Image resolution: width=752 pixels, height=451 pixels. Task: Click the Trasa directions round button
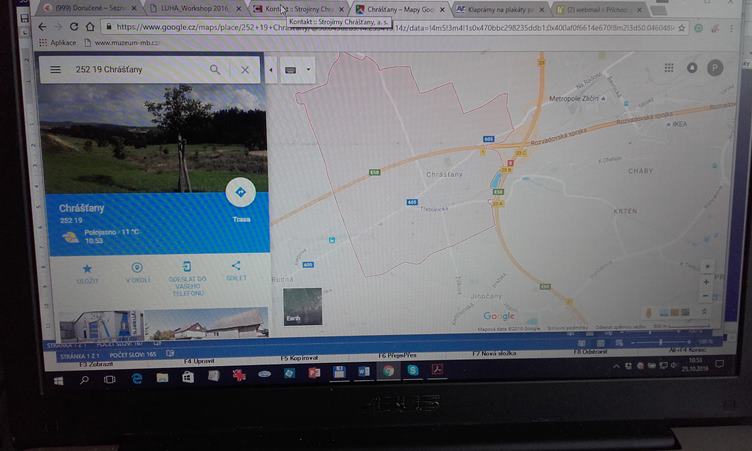pos(240,192)
